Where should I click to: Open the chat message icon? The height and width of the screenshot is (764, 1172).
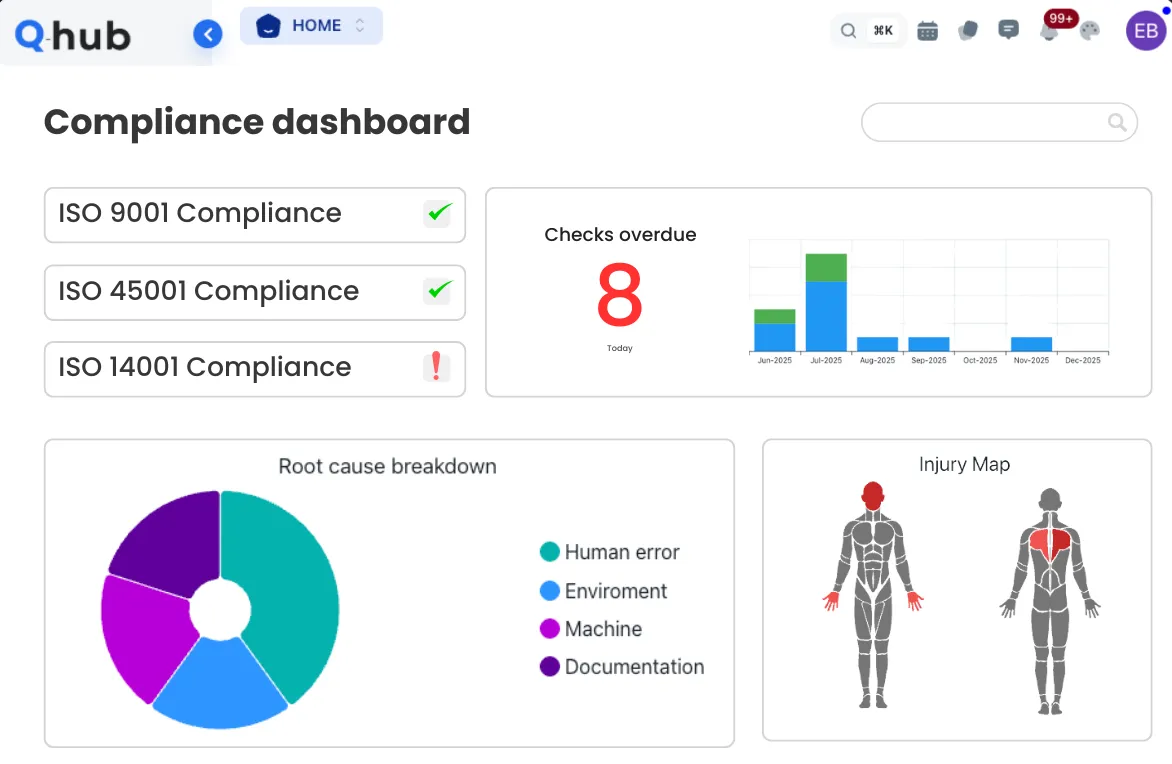tap(1008, 29)
